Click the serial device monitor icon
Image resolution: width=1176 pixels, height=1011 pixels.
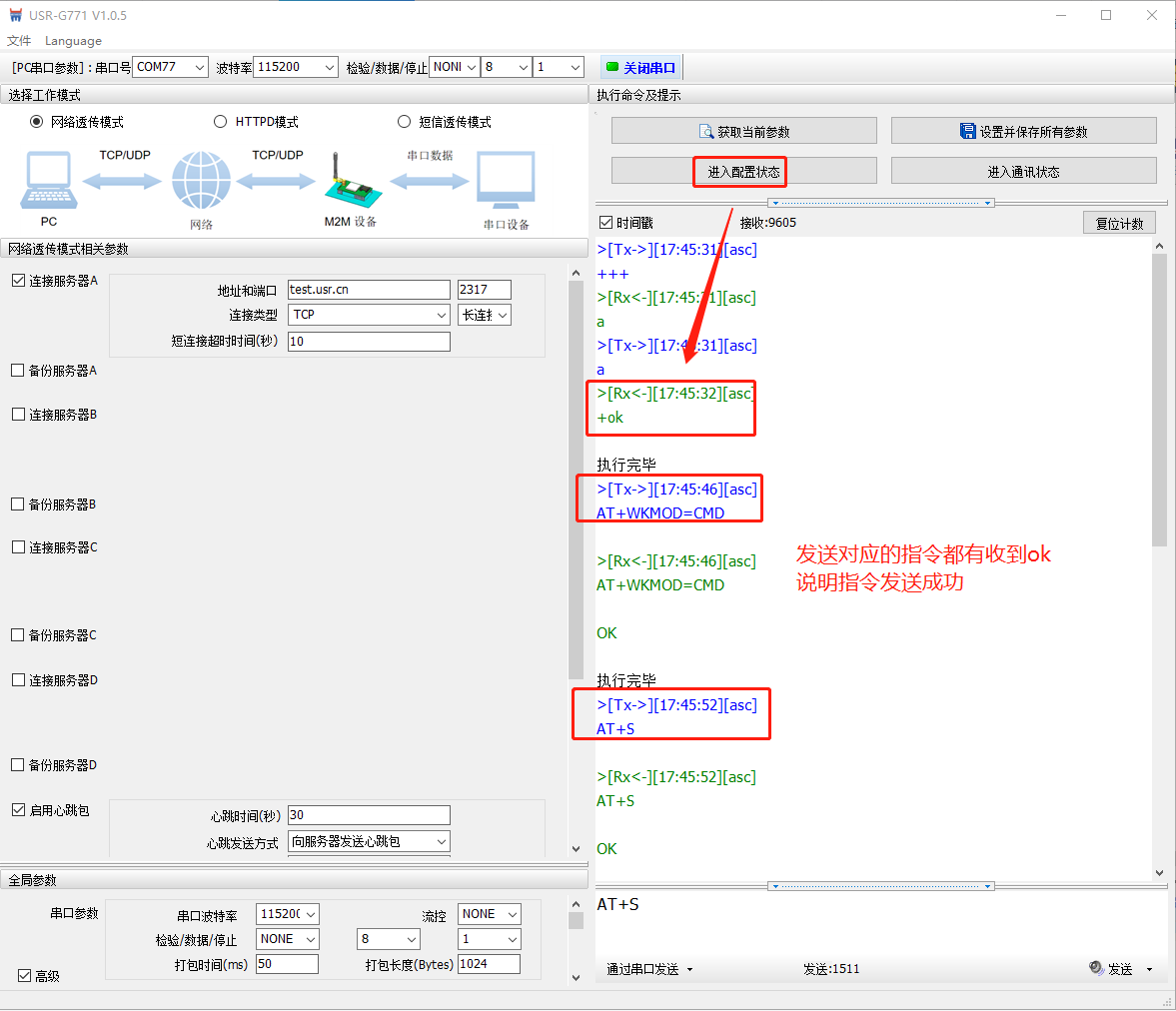(x=506, y=181)
